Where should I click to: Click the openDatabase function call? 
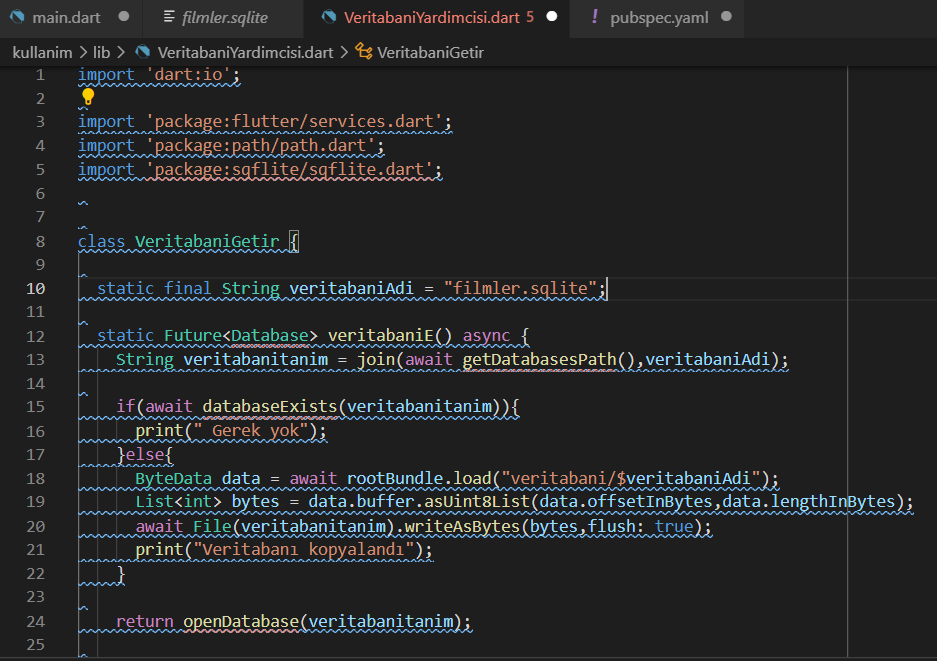pos(240,621)
